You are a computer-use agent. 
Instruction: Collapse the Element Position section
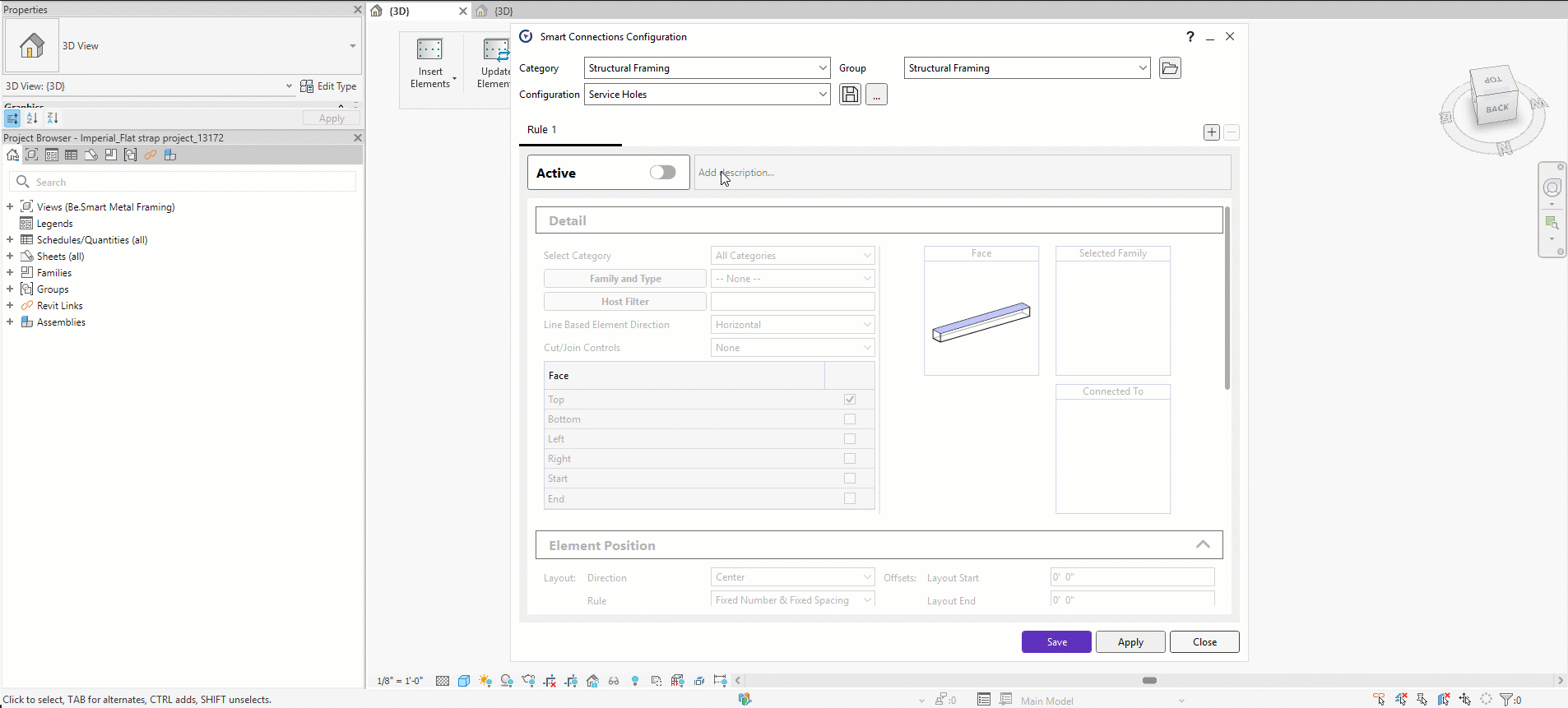point(1203,545)
